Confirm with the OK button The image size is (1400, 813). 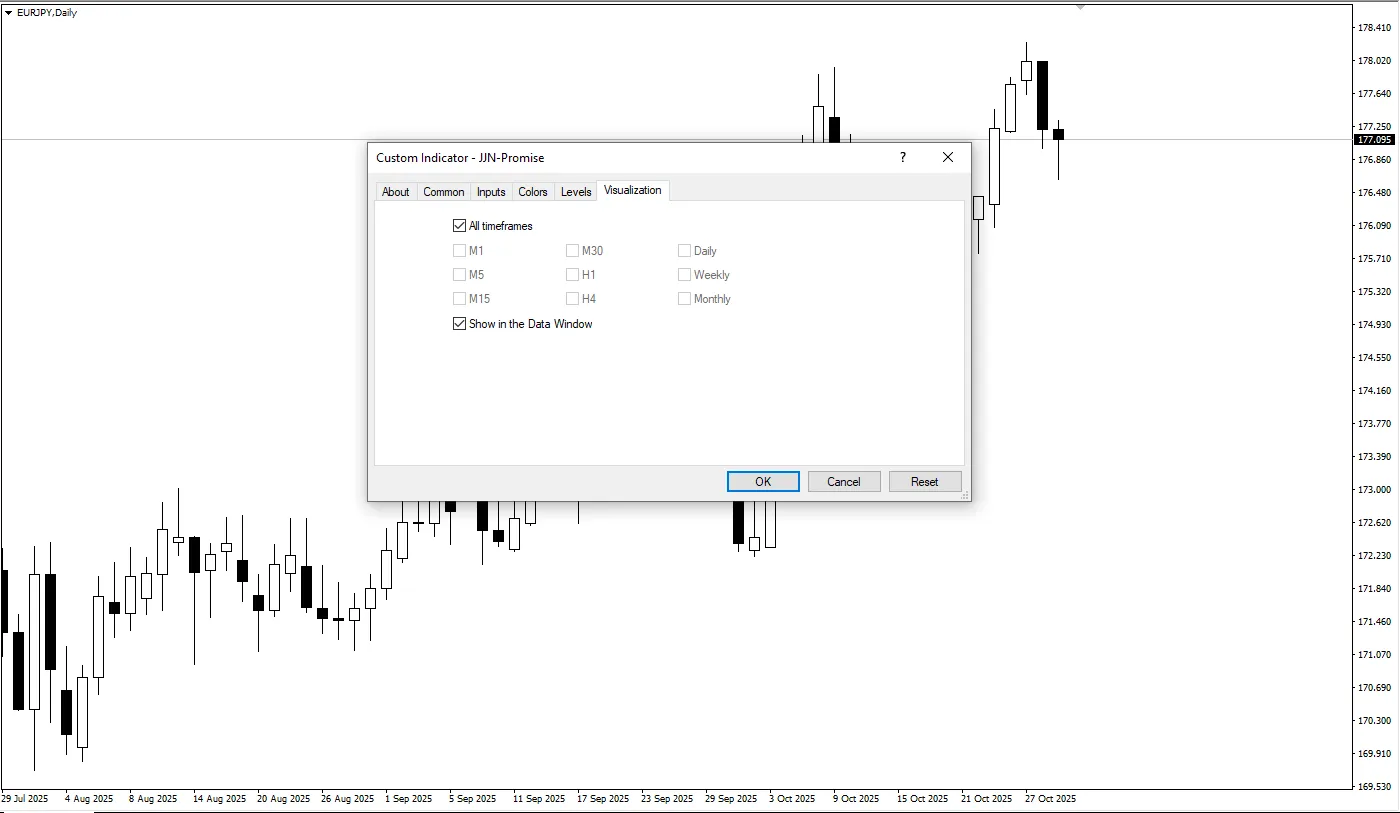[763, 481]
